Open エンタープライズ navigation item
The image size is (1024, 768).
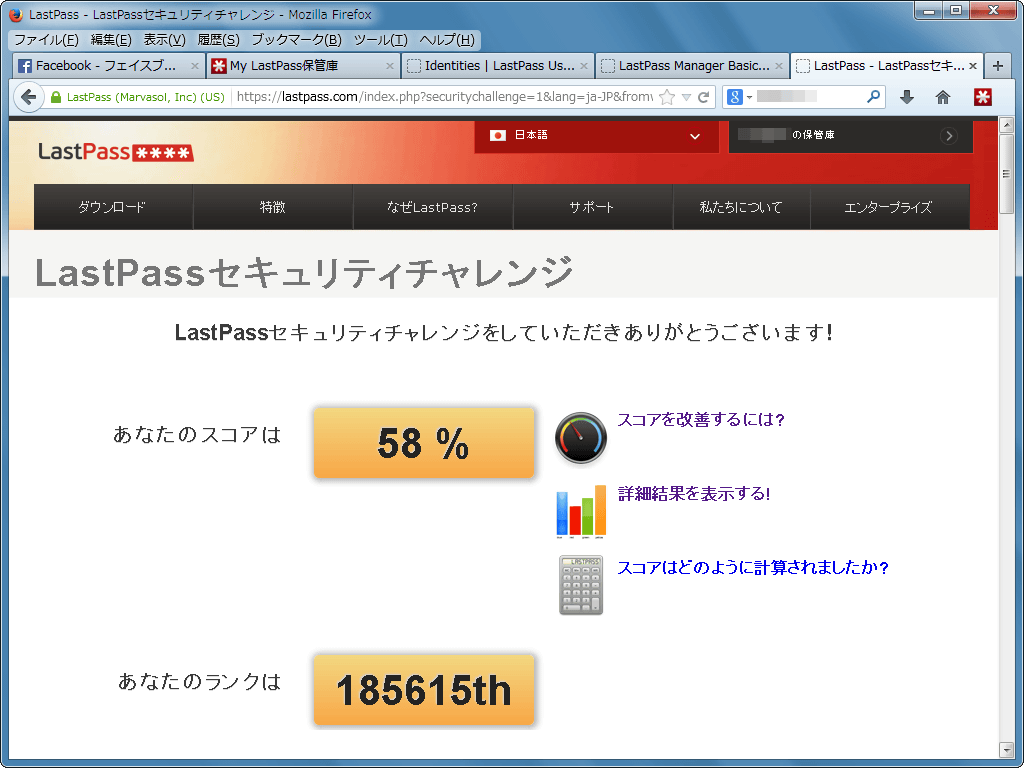[x=889, y=207]
